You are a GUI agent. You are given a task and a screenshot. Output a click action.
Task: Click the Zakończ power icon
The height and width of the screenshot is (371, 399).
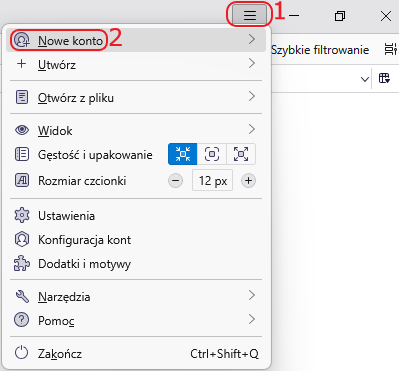pos(21,353)
